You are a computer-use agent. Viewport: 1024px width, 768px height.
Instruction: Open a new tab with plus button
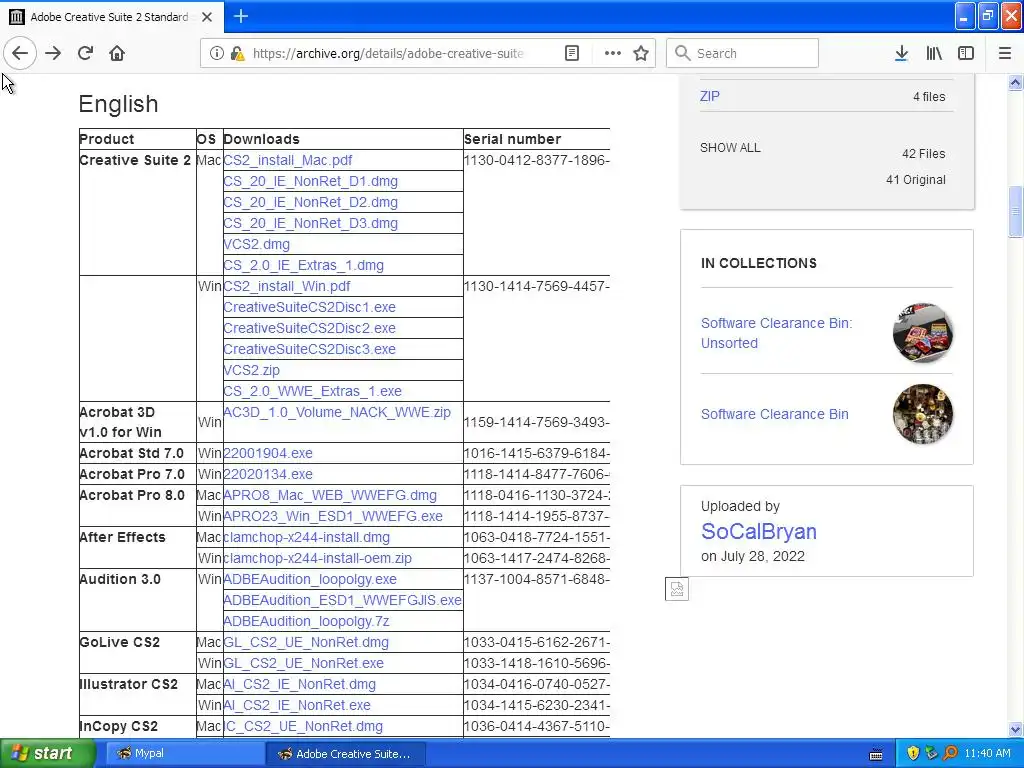pyautogui.click(x=240, y=16)
